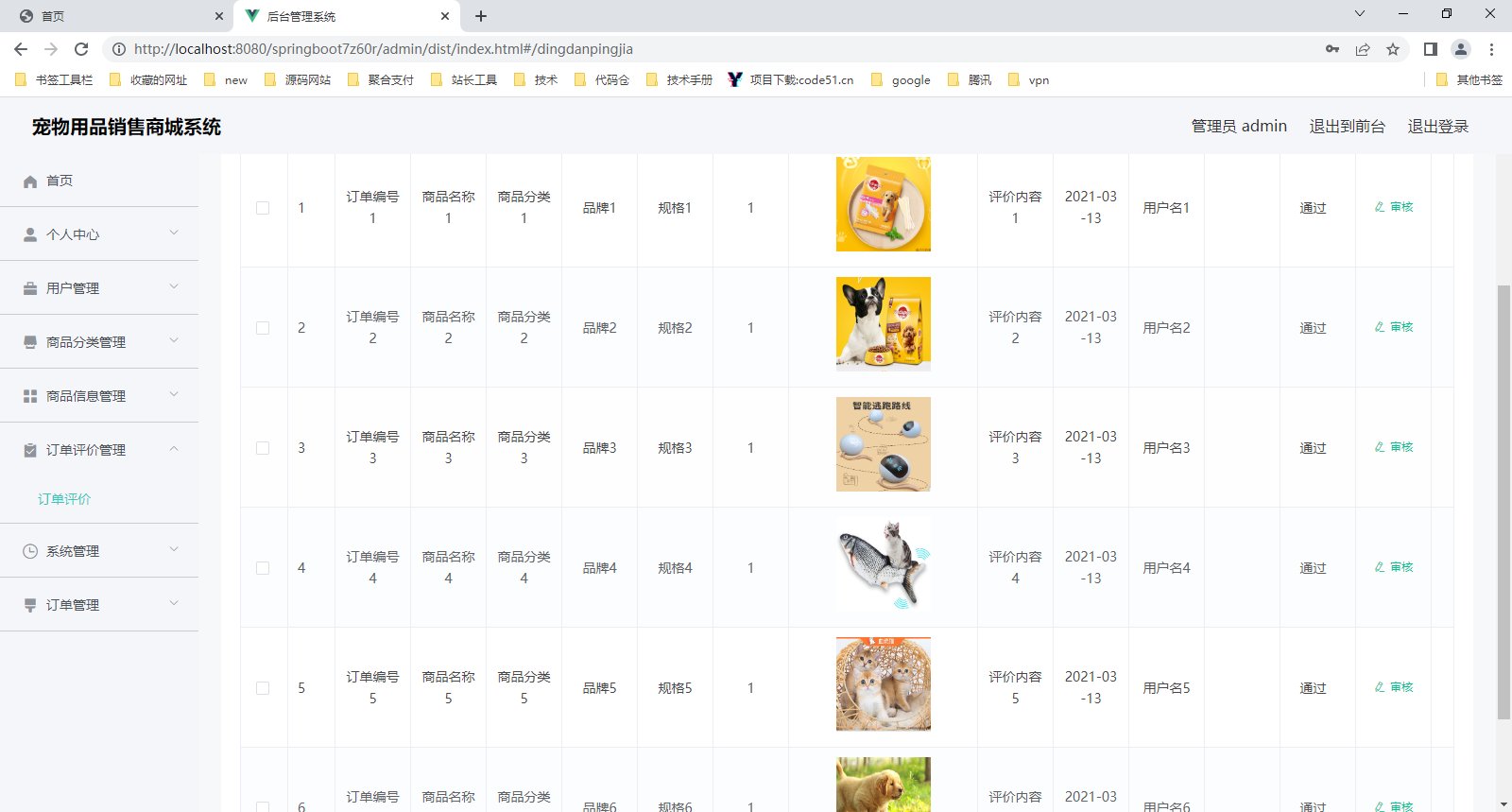Select checkbox for row 5
This screenshot has height=812, width=1512.
tap(263, 688)
